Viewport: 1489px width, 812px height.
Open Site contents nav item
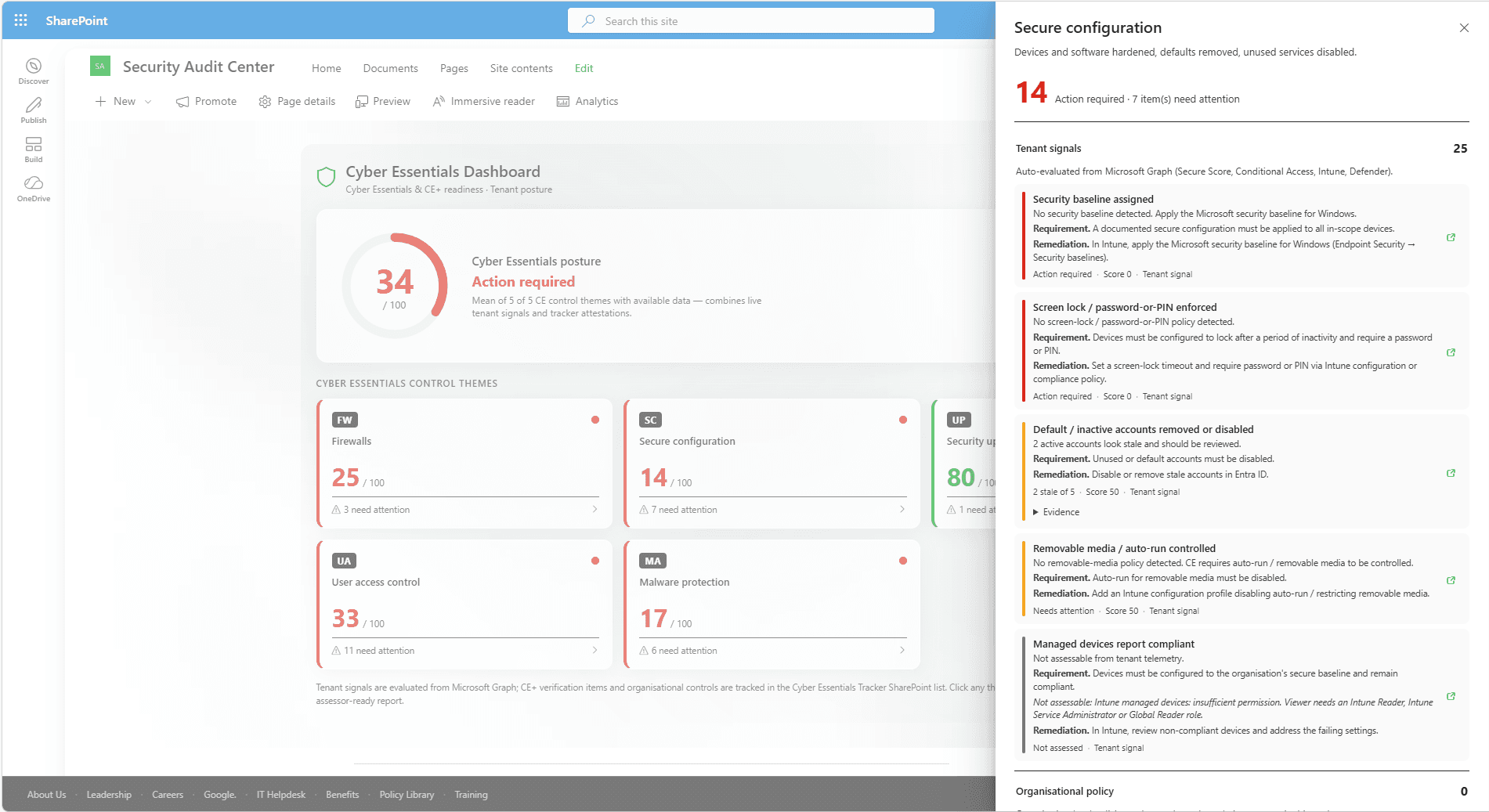click(x=522, y=68)
